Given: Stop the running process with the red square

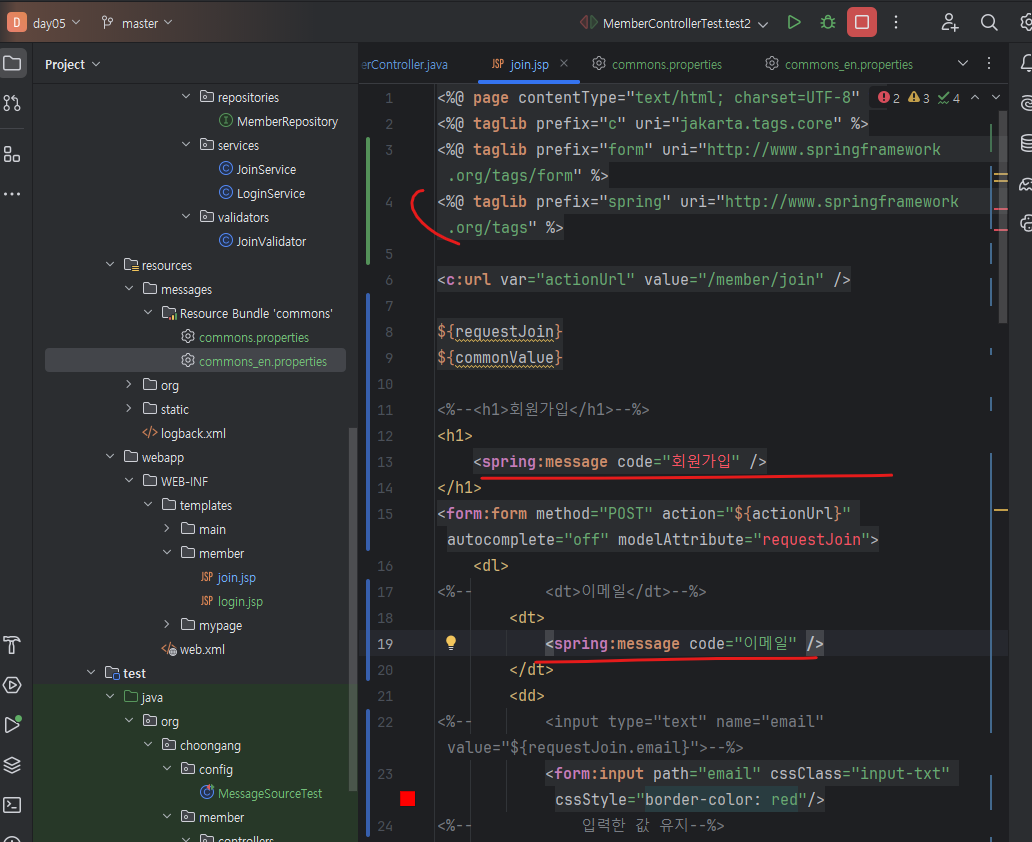Looking at the screenshot, I should (862, 22).
